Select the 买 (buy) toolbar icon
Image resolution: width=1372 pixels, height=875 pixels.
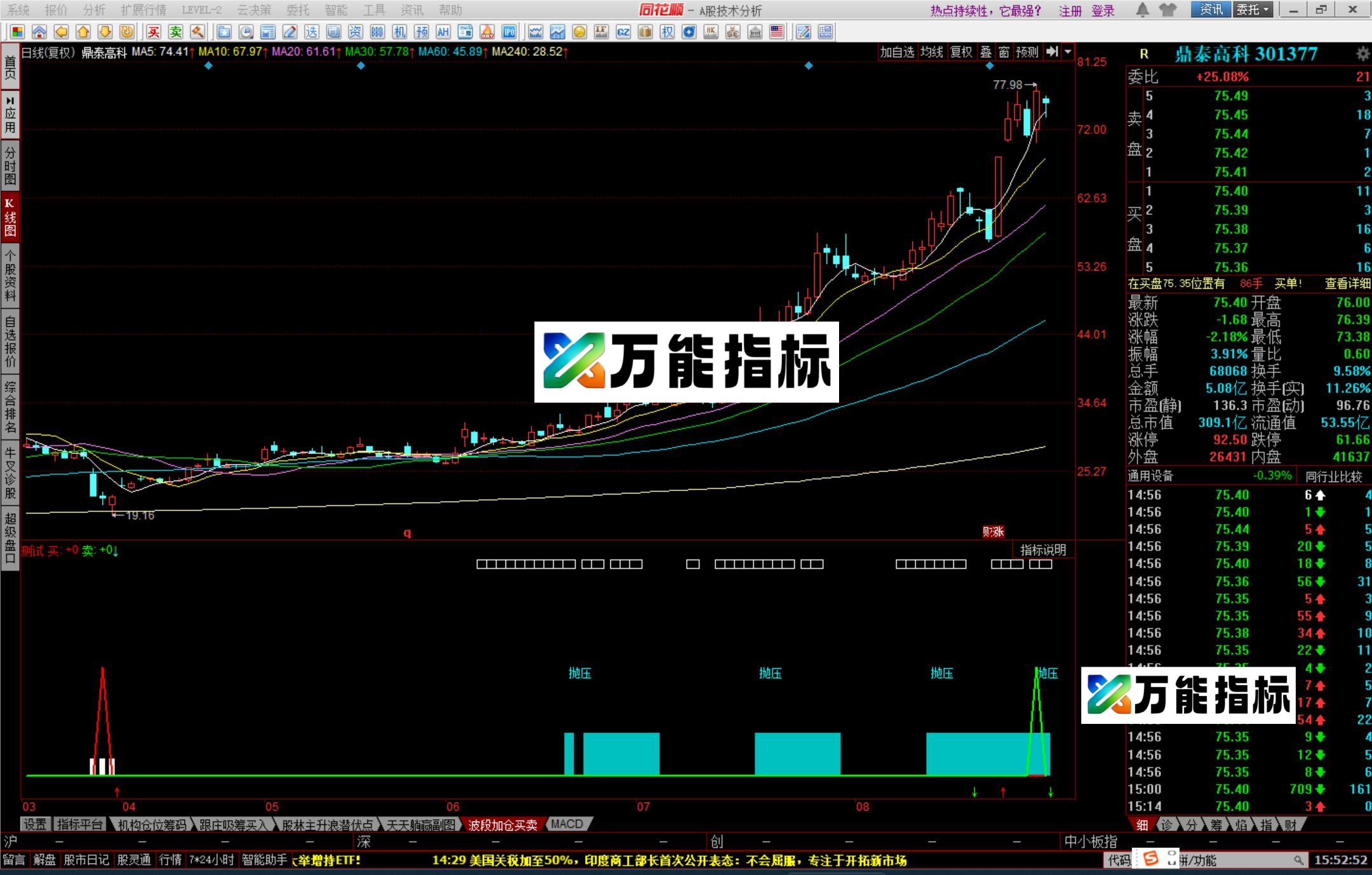tap(153, 32)
